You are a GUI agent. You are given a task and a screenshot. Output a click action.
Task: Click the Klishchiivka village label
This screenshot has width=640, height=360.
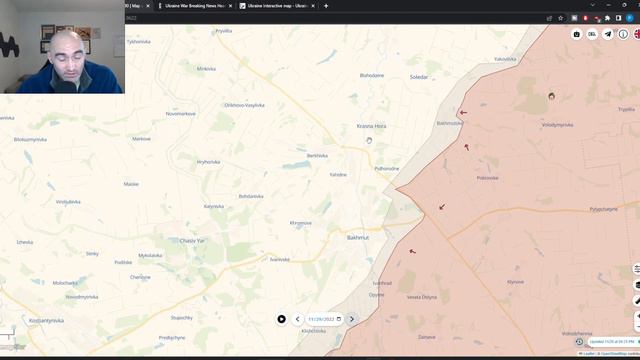point(313,331)
